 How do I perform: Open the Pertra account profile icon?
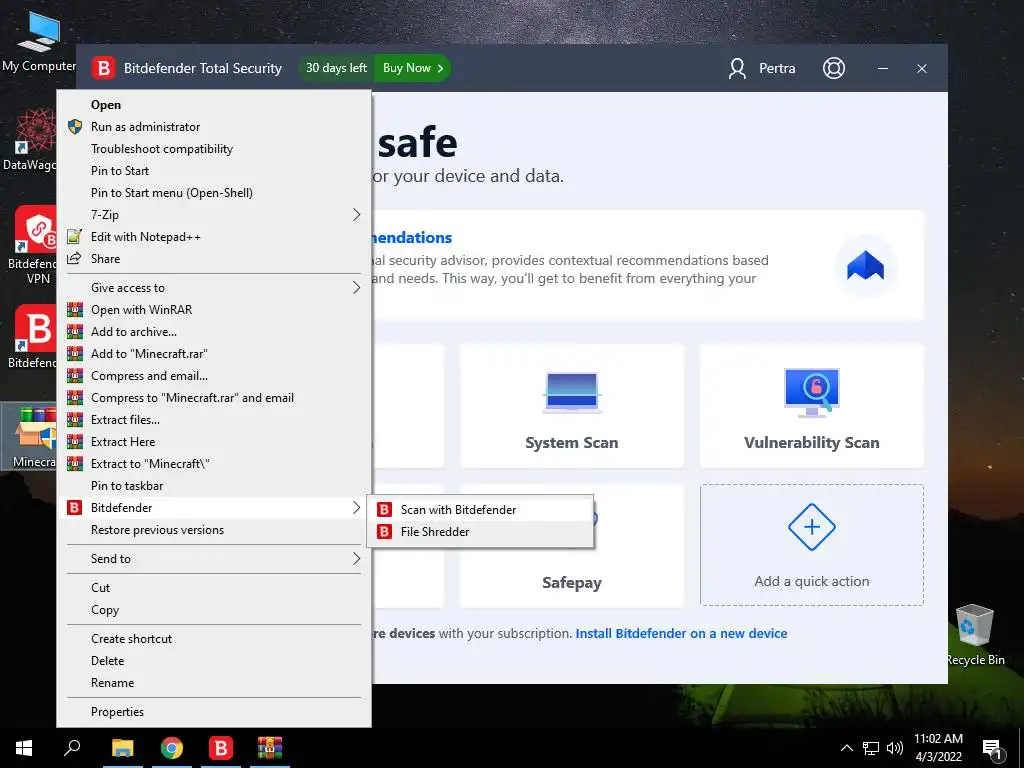tap(737, 69)
